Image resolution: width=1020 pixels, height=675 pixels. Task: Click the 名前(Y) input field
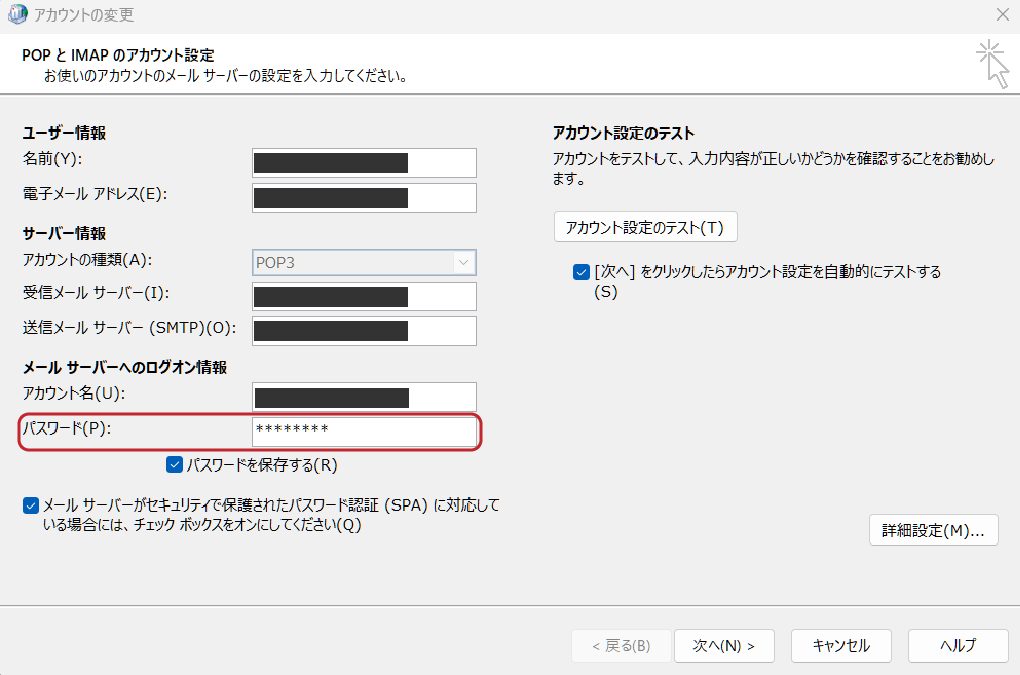(364, 163)
